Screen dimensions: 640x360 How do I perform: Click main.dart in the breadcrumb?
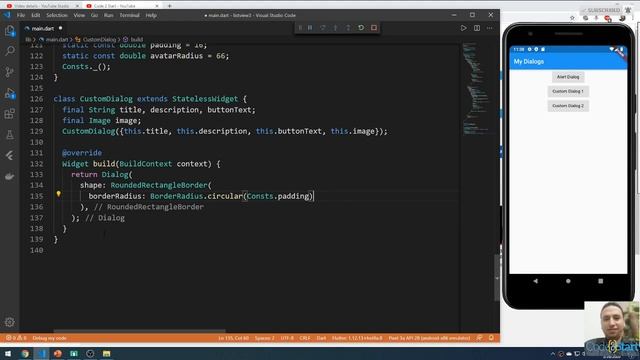[x=57, y=40]
